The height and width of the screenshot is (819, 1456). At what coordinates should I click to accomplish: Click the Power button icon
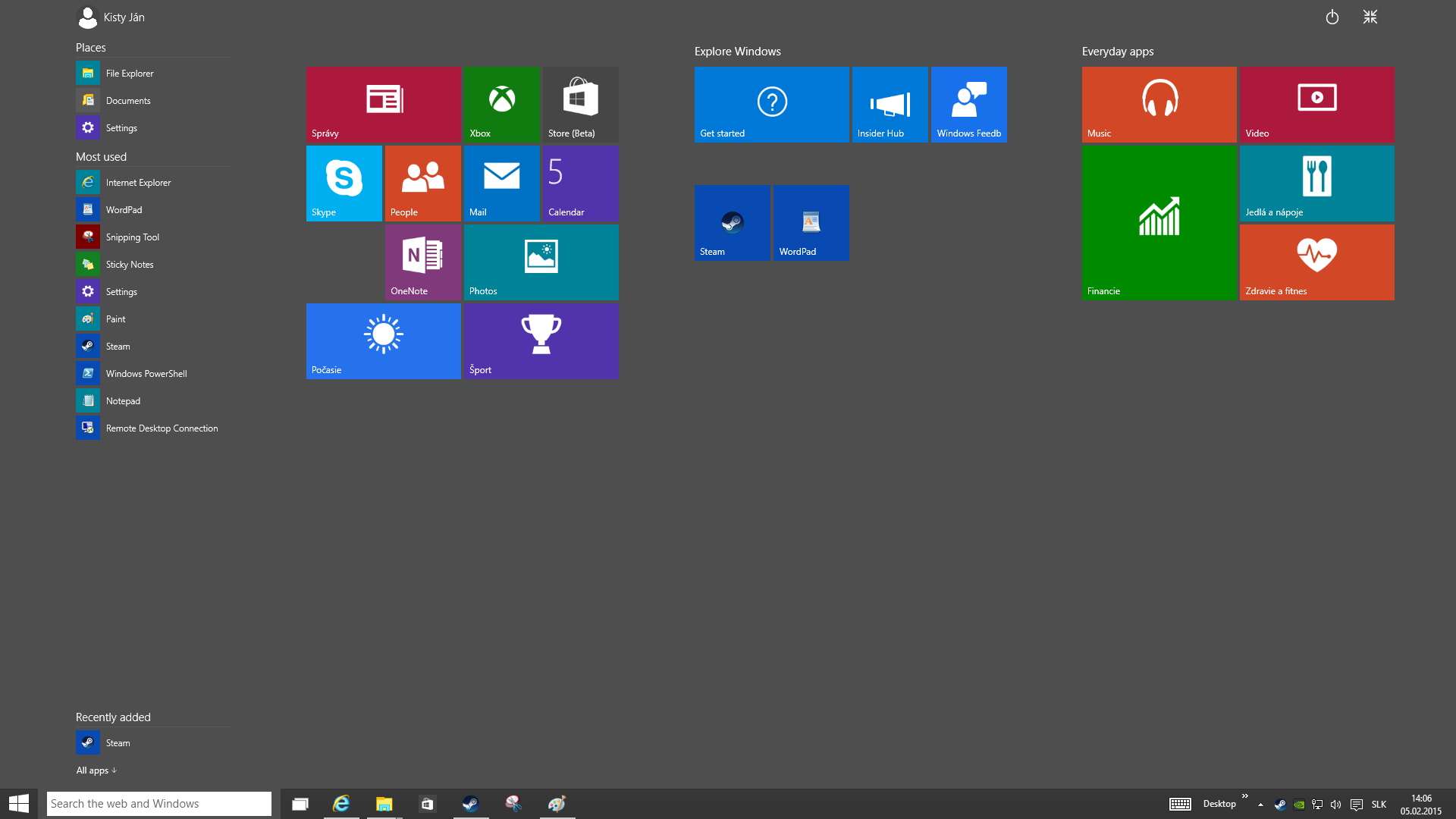tap(1332, 17)
